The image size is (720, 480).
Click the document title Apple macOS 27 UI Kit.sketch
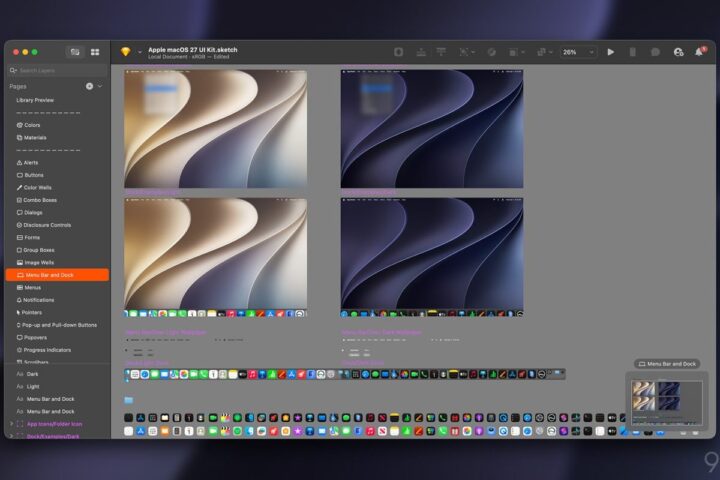pos(192,50)
